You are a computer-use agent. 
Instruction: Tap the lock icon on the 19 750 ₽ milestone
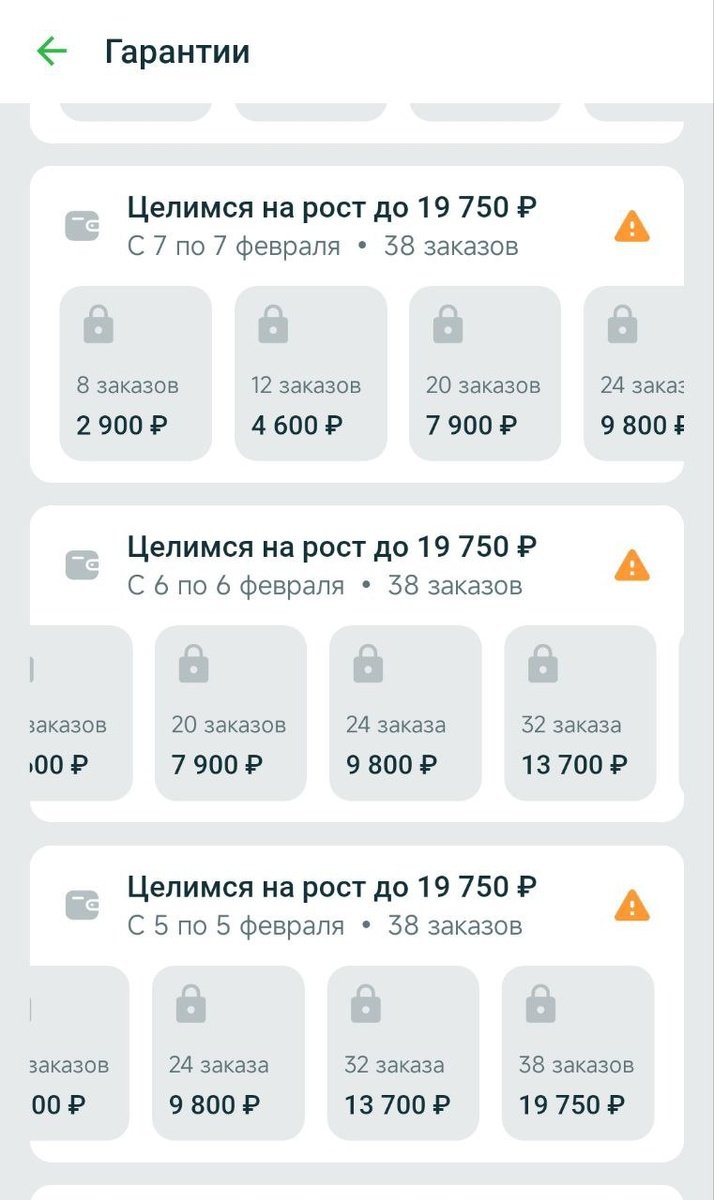pyautogui.click(x=540, y=1003)
